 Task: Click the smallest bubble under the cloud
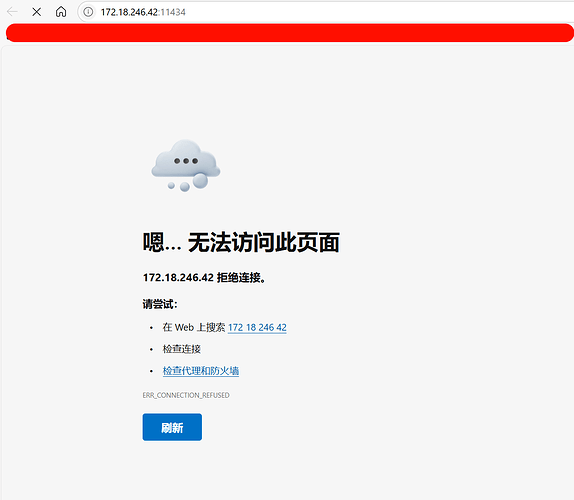(171, 186)
